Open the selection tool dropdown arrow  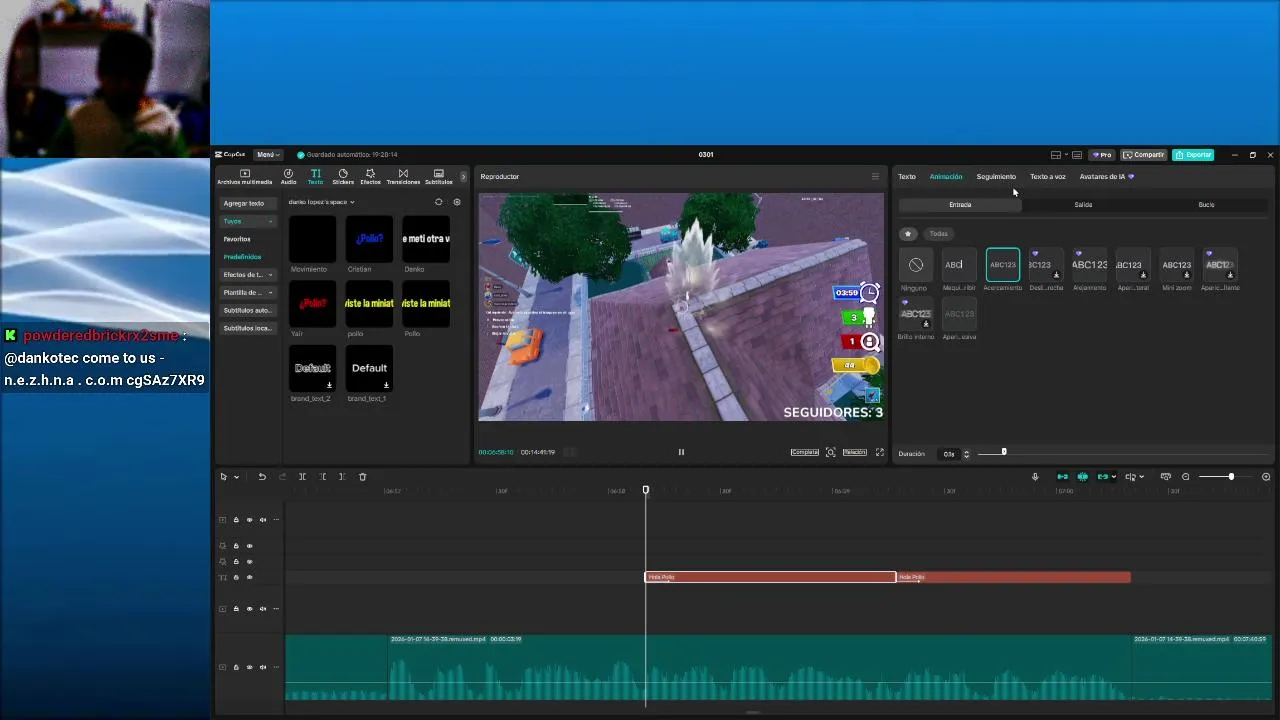236,477
